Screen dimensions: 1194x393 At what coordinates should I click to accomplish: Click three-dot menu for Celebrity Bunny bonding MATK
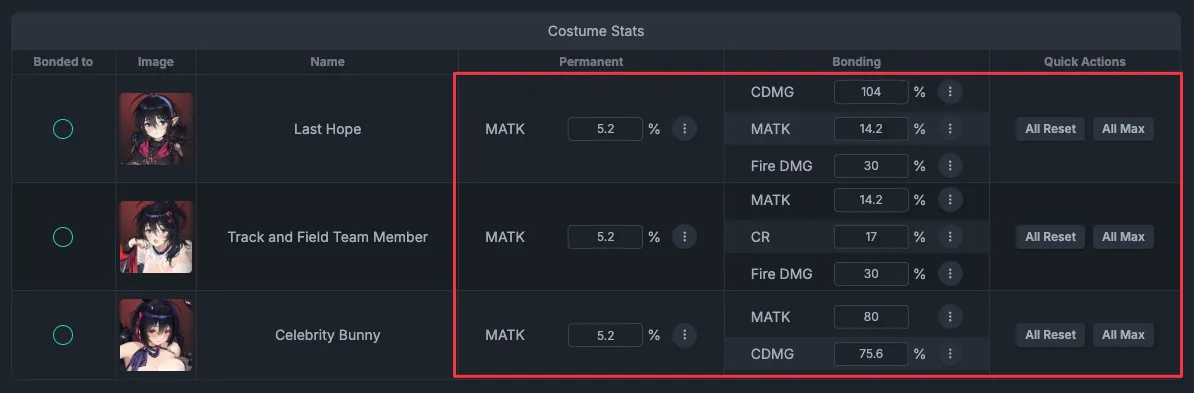coord(950,316)
